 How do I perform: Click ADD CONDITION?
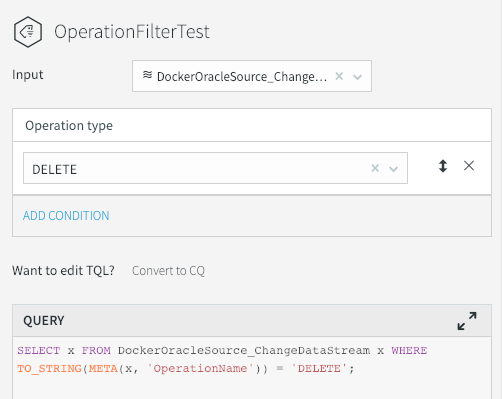click(66, 216)
